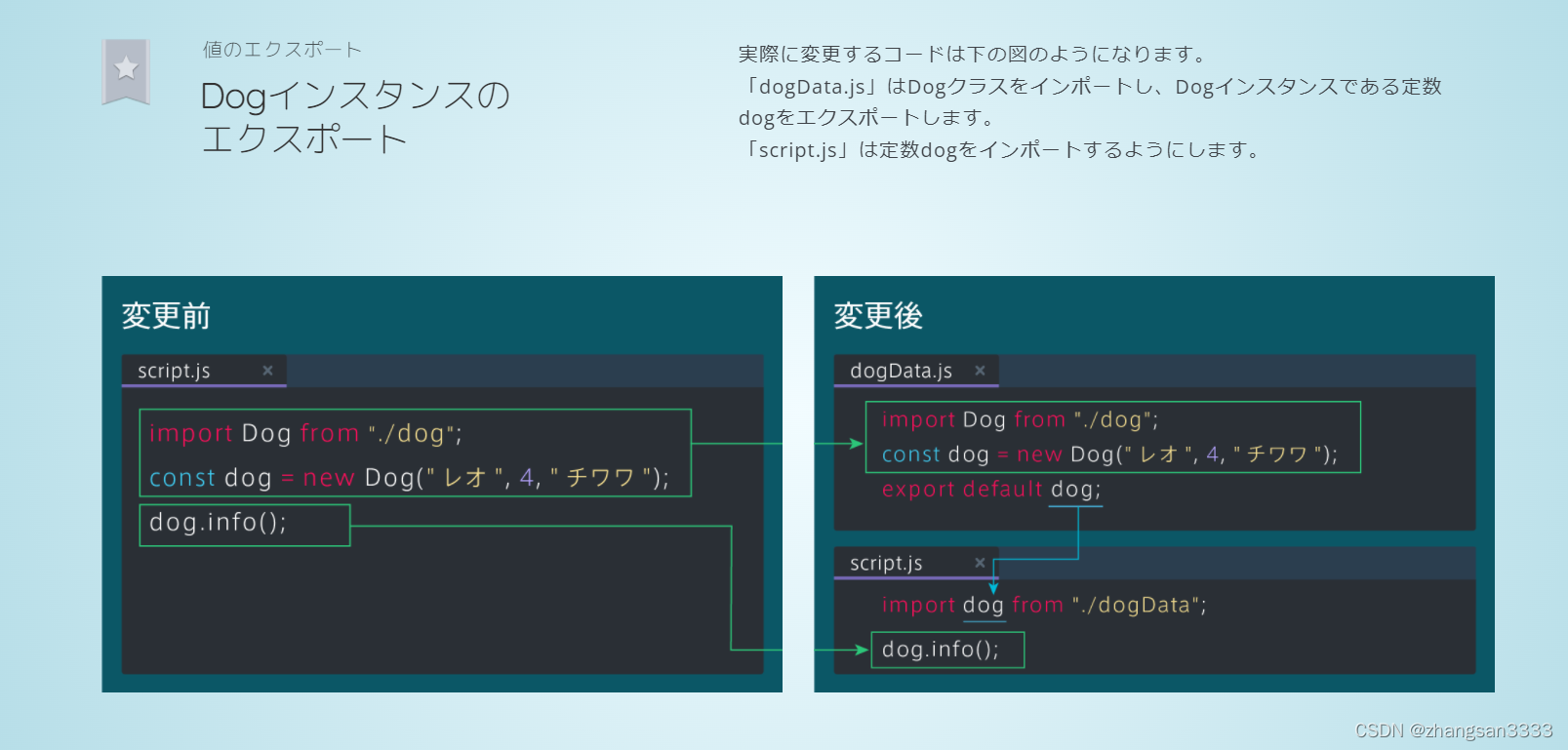1568x750 pixels.
Task: Select the dogData.js tab
Action: (916, 371)
